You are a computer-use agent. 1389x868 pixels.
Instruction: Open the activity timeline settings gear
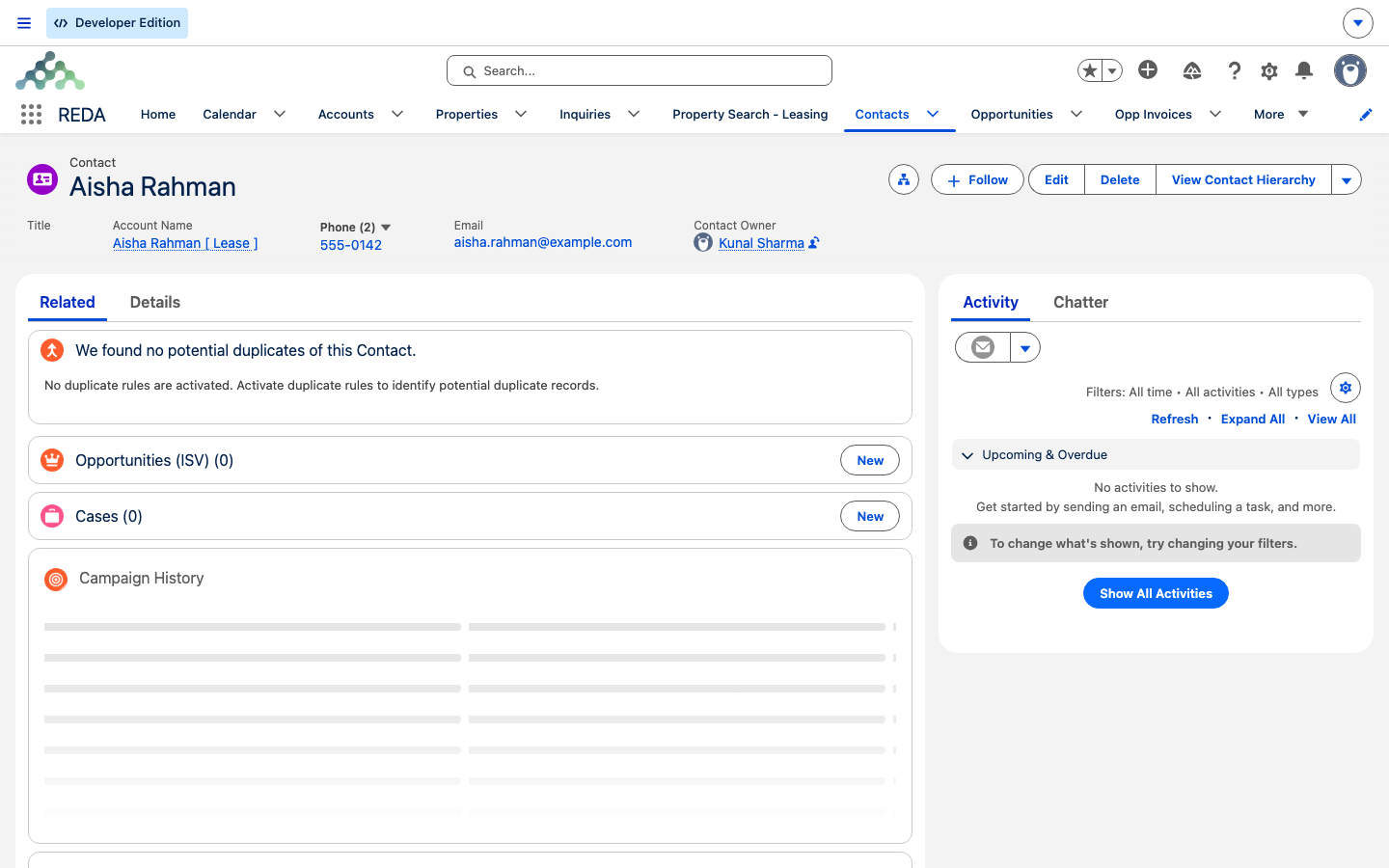click(x=1346, y=388)
